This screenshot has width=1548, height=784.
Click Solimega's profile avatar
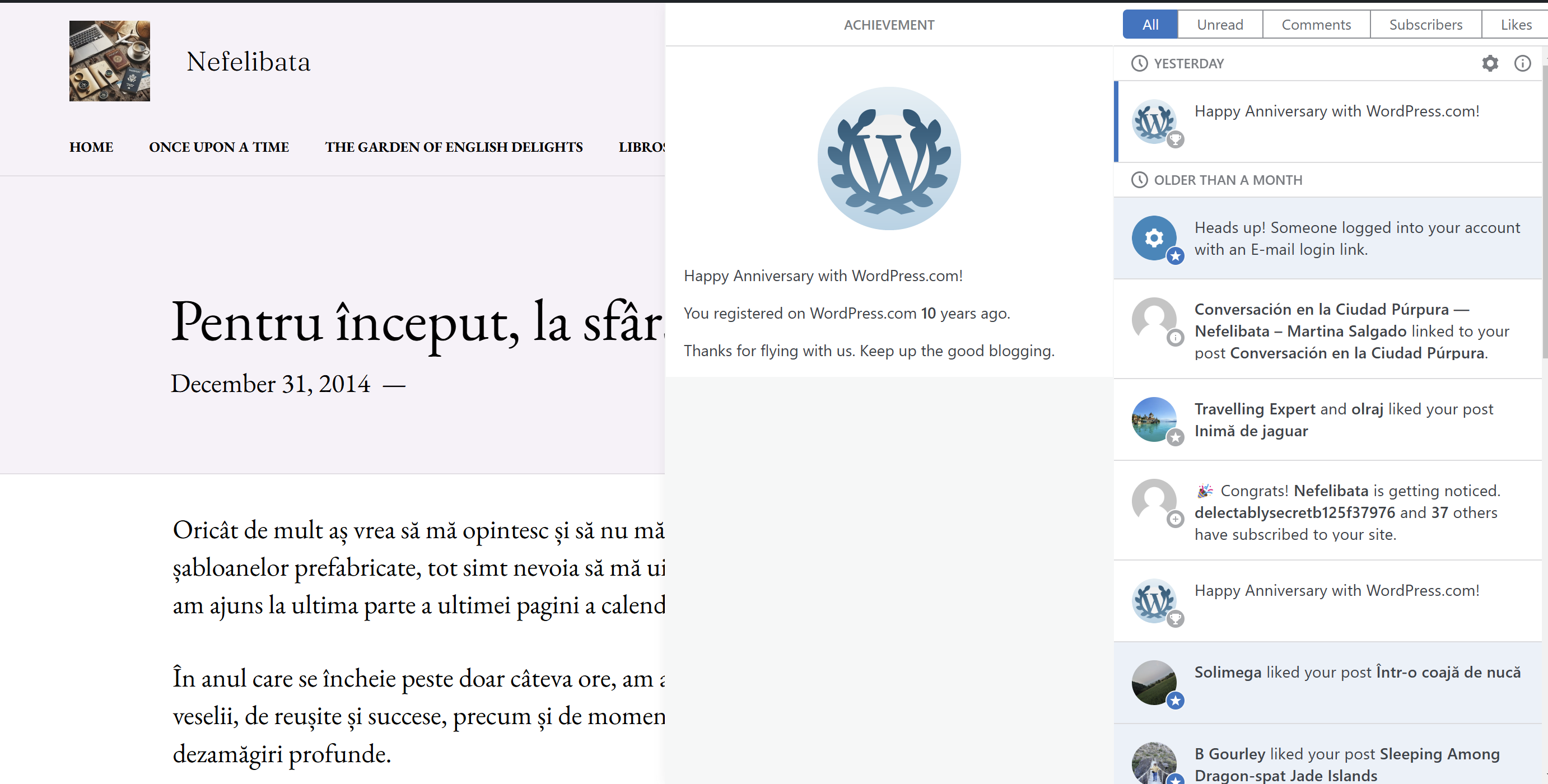(1153, 683)
